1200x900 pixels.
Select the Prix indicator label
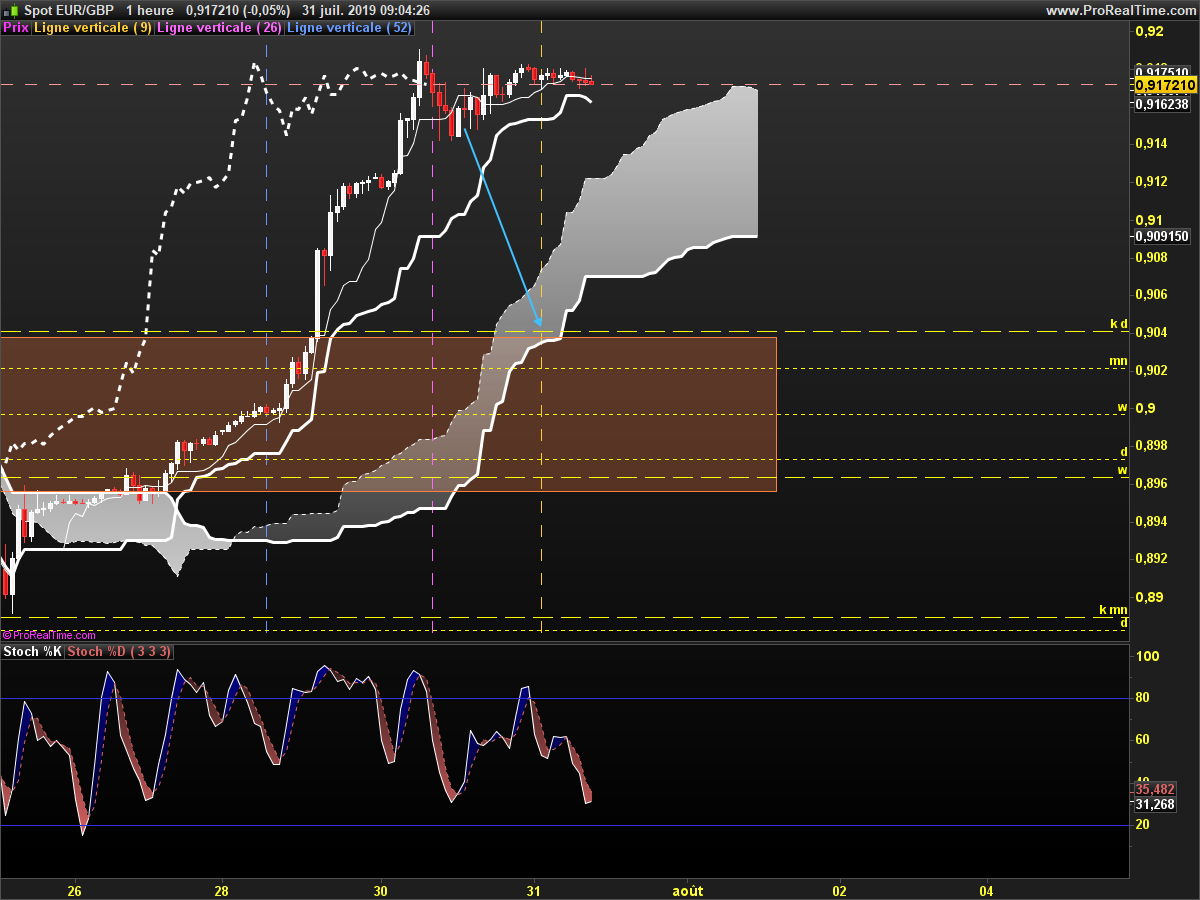[x=16, y=28]
